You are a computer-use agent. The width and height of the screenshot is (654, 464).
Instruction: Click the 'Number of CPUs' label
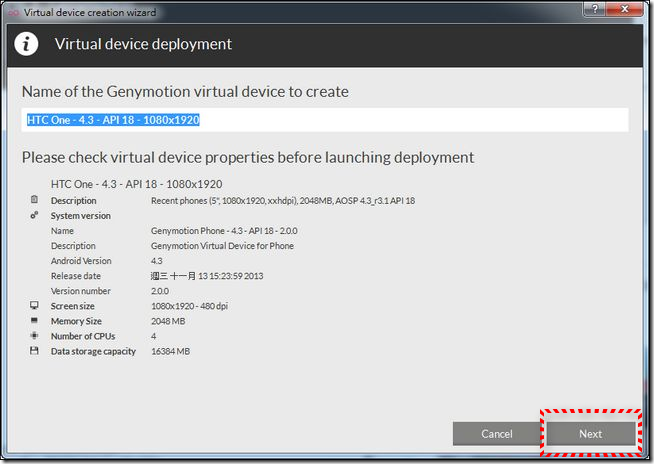[x=83, y=336]
